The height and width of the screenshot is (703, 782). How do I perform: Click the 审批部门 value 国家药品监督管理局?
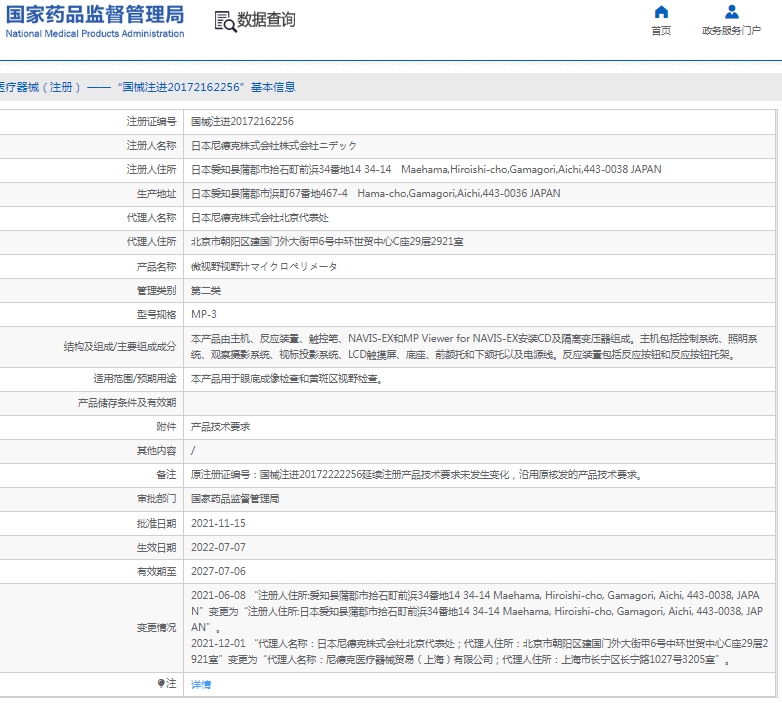pos(235,499)
